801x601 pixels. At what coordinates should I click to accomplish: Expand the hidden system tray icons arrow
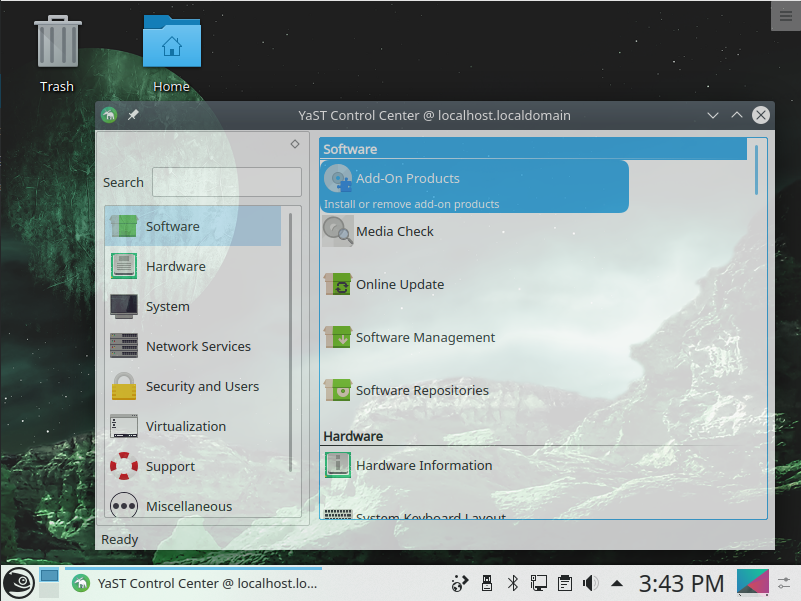(x=617, y=583)
